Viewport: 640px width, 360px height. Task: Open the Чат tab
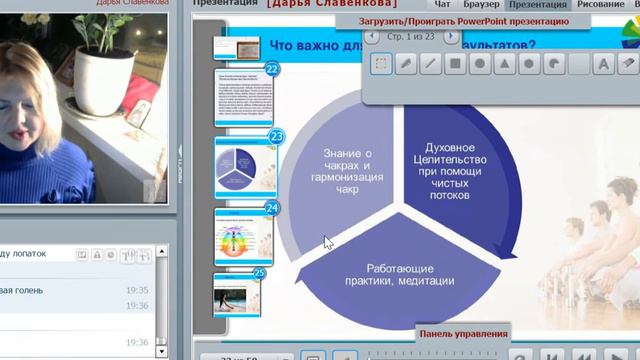(442, 4)
